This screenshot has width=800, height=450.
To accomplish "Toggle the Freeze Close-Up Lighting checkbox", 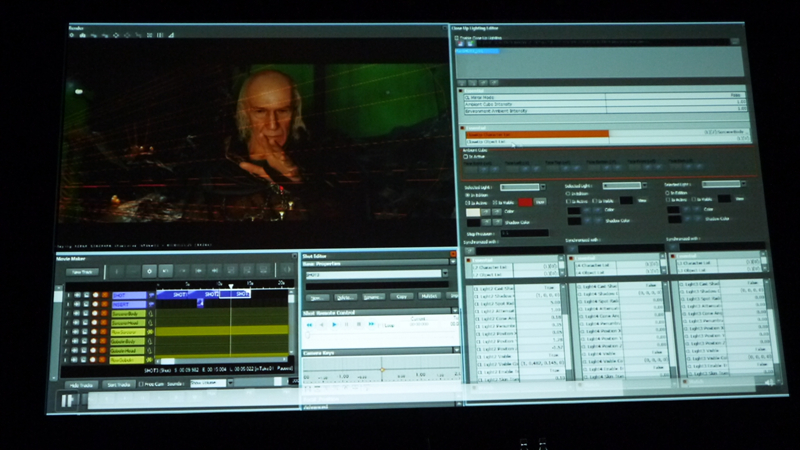I will click(x=457, y=38).
